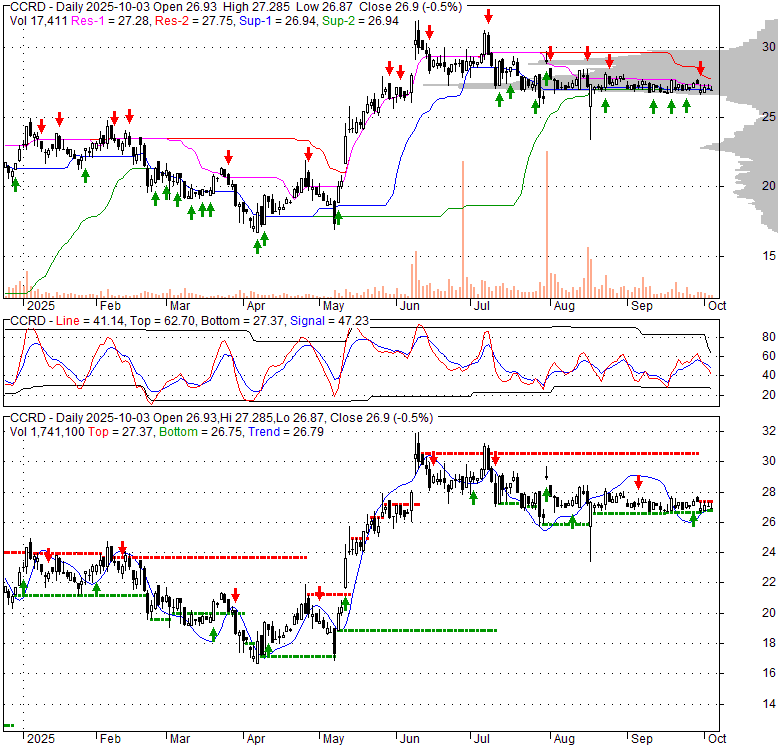Click the green up arrow at the early May low in the bottom chart
The width and height of the screenshot is (780, 745).
pos(345,604)
